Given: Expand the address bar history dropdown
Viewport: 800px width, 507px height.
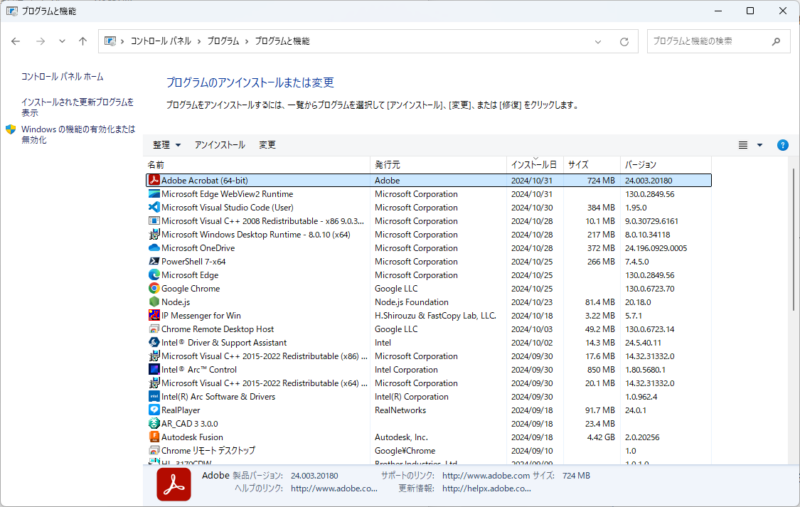Looking at the screenshot, I should tap(598, 42).
